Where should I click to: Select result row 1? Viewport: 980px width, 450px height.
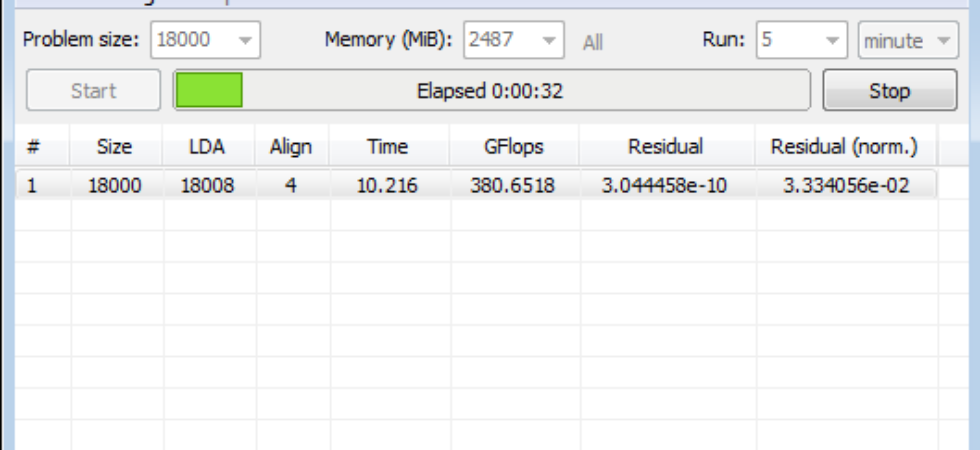pyautogui.click(x=476, y=185)
